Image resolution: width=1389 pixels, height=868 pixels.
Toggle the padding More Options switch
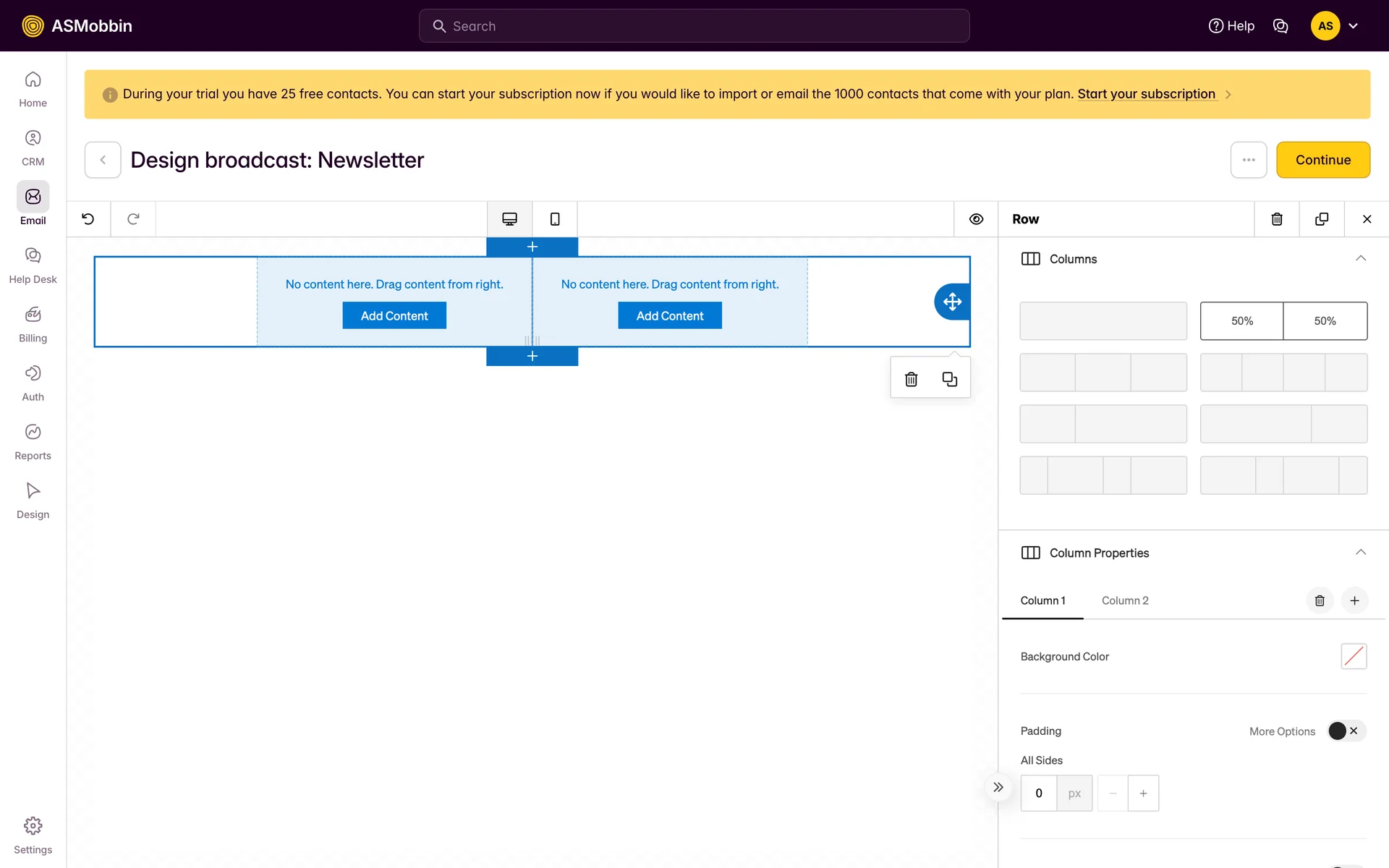(x=1346, y=731)
